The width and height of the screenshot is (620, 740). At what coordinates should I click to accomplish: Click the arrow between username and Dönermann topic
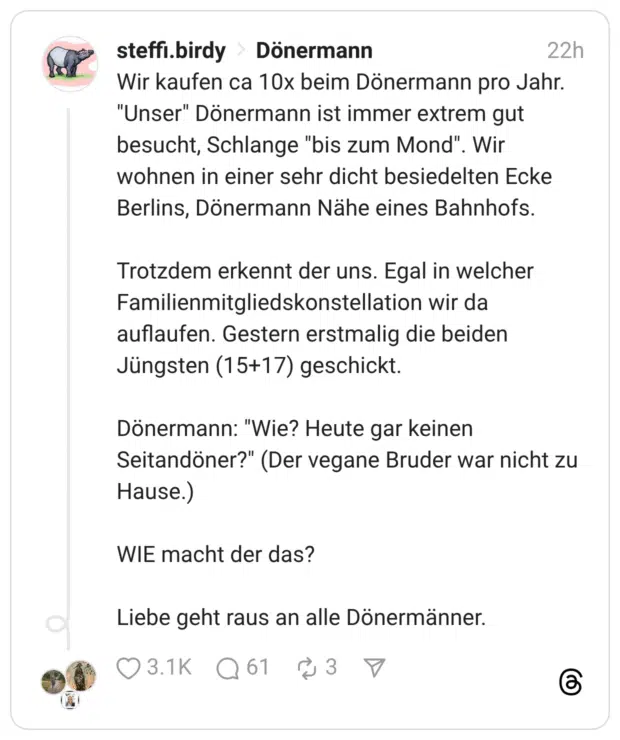pyautogui.click(x=241, y=51)
